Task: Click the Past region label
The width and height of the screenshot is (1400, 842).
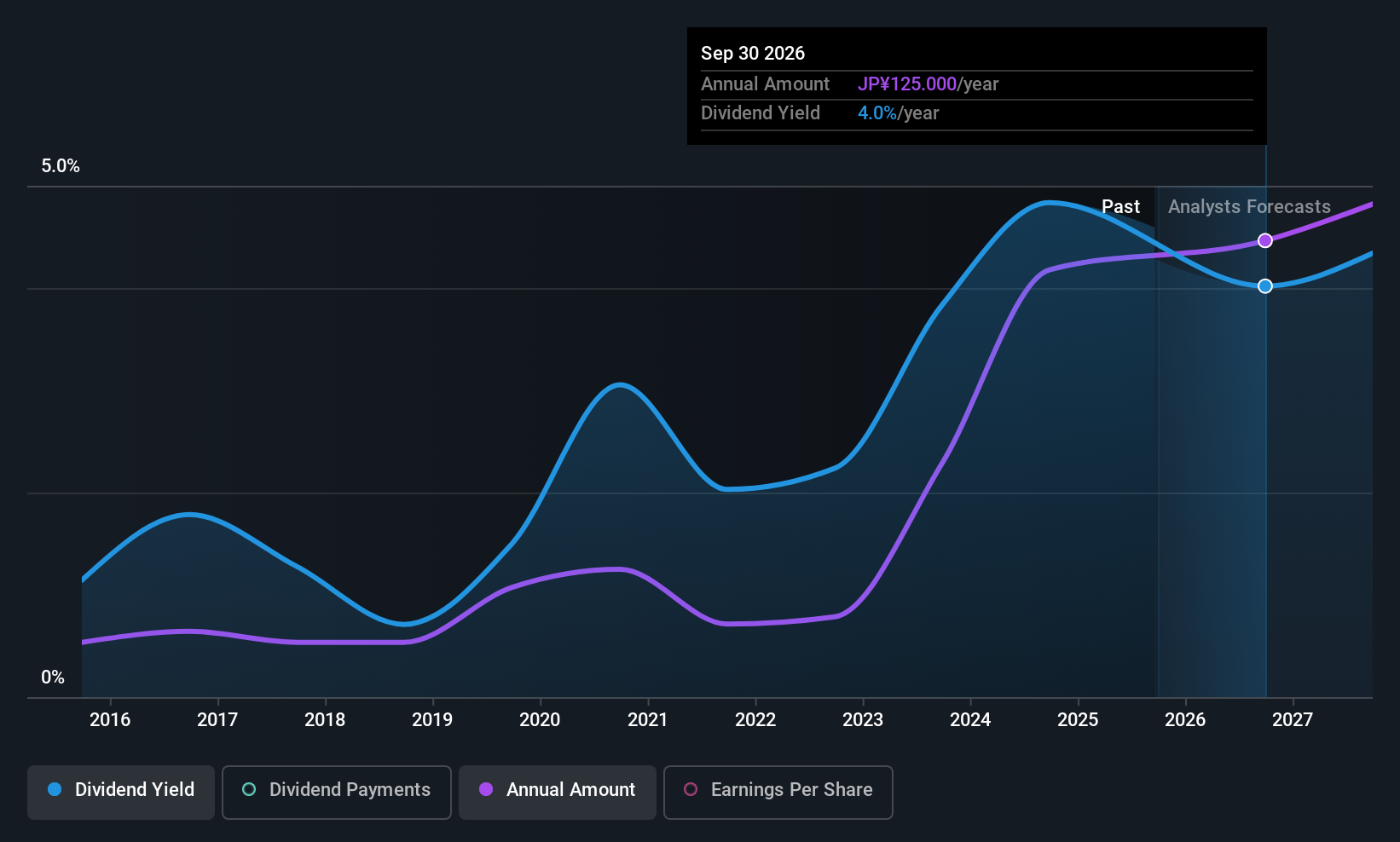Action: (1120, 207)
